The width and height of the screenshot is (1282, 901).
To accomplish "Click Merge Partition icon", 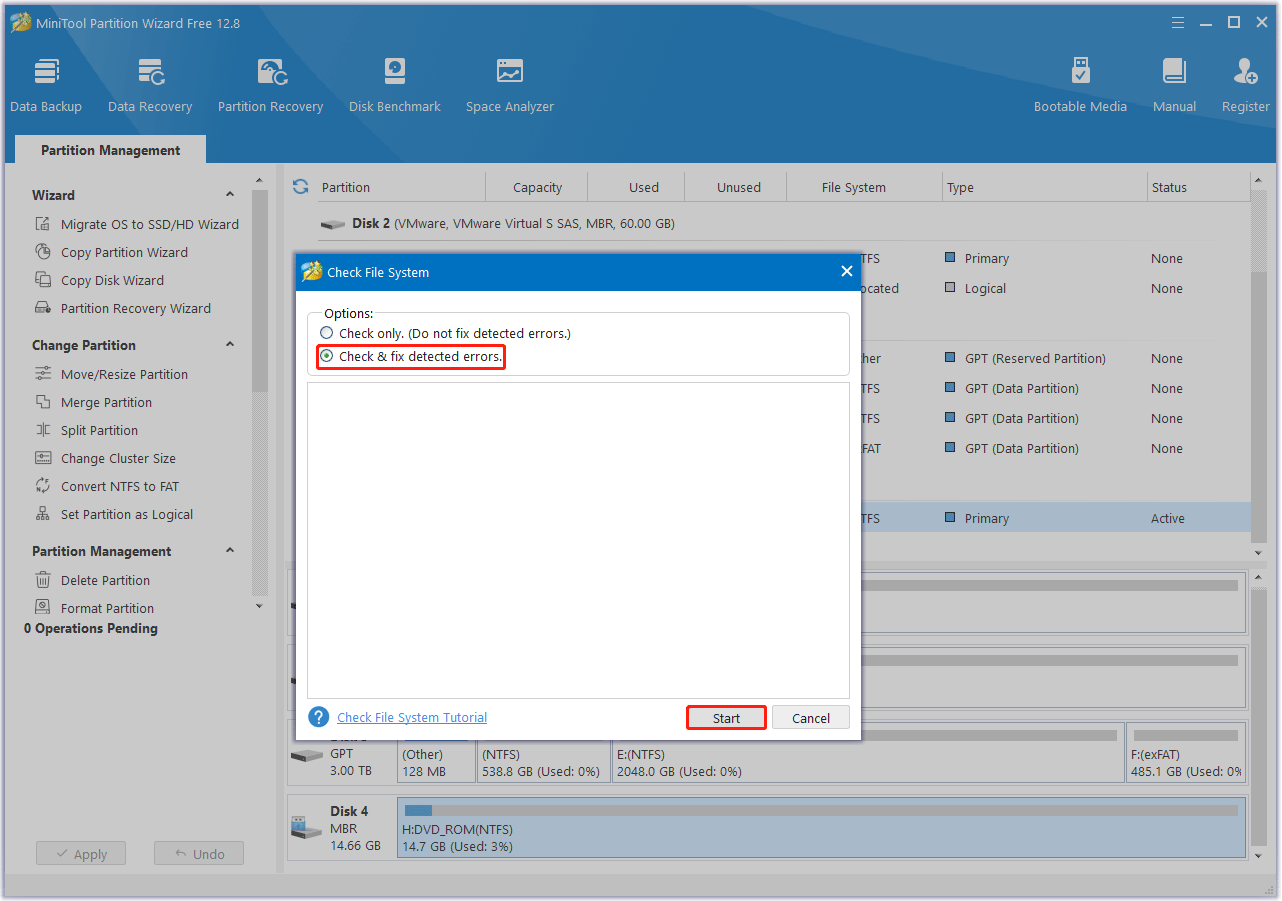I will (x=43, y=402).
